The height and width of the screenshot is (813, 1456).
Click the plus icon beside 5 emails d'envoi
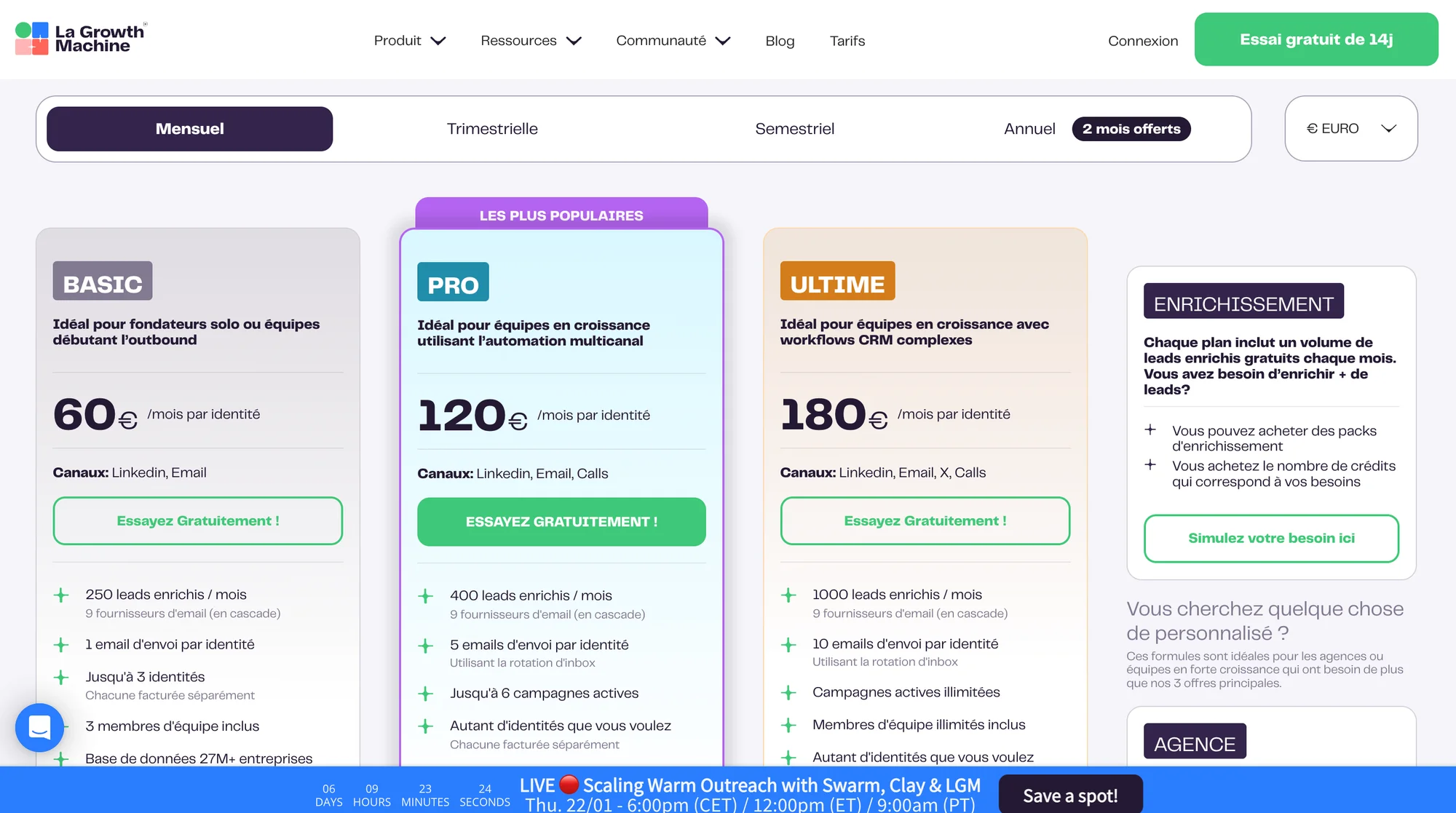426,646
